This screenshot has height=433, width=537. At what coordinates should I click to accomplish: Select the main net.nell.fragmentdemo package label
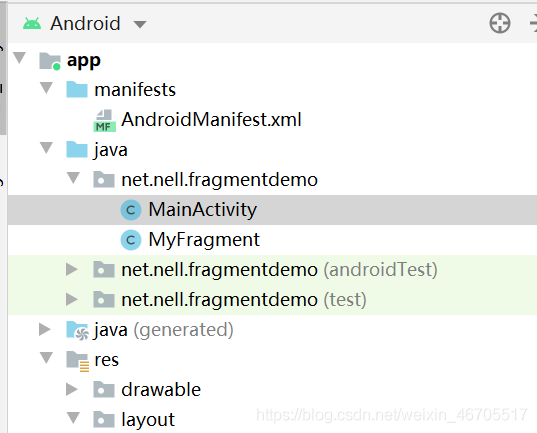(x=220, y=180)
